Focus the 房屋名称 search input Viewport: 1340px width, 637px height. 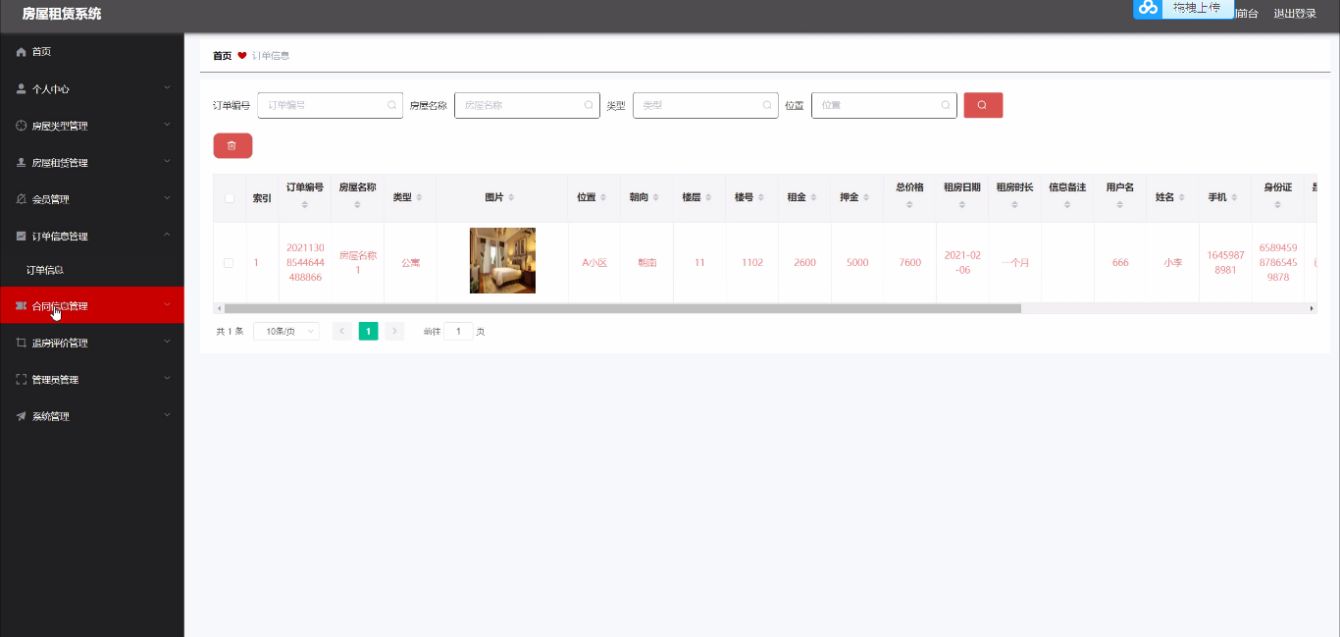pos(527,105)
